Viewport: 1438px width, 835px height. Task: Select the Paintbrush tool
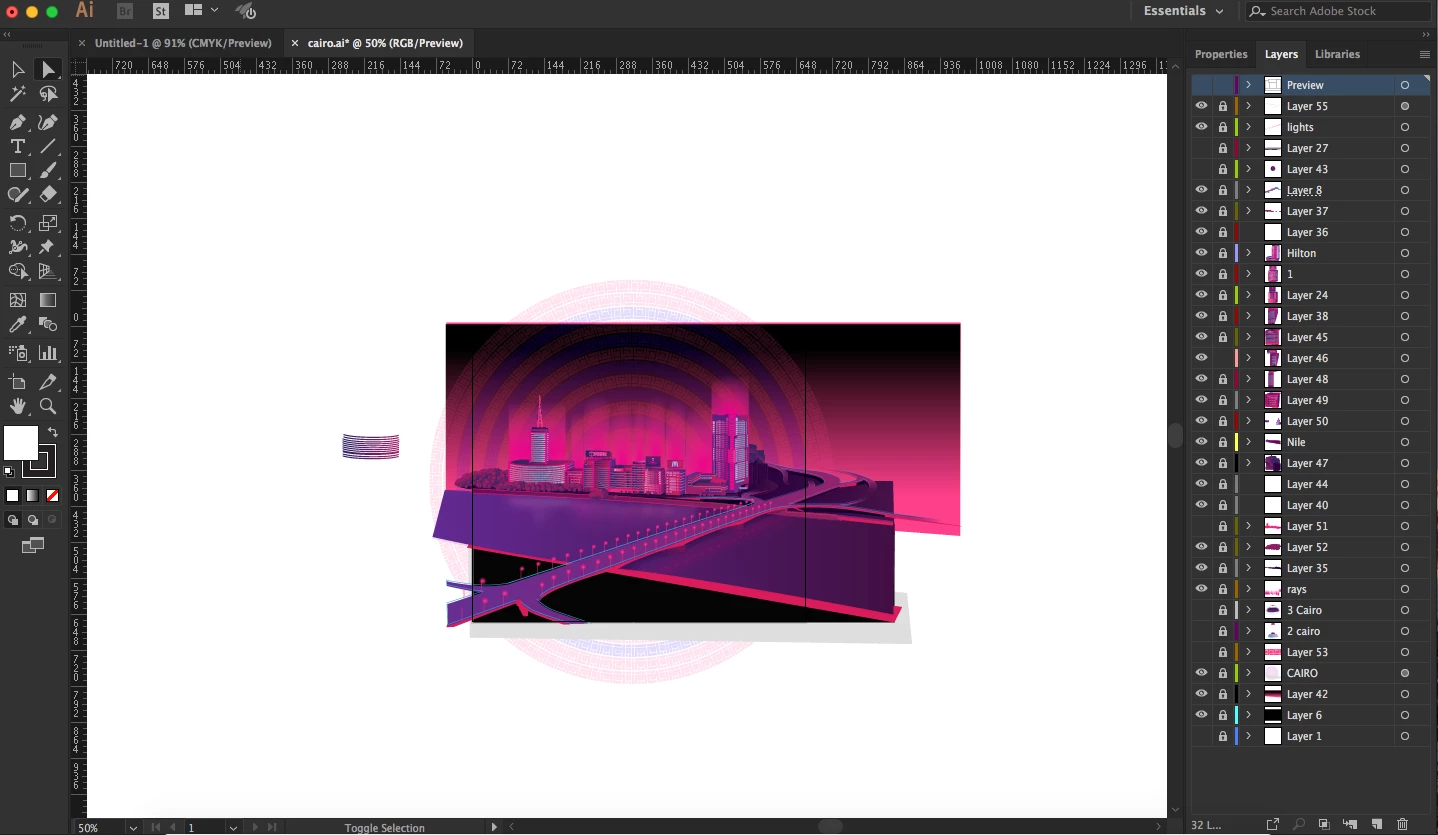(47, 171)
